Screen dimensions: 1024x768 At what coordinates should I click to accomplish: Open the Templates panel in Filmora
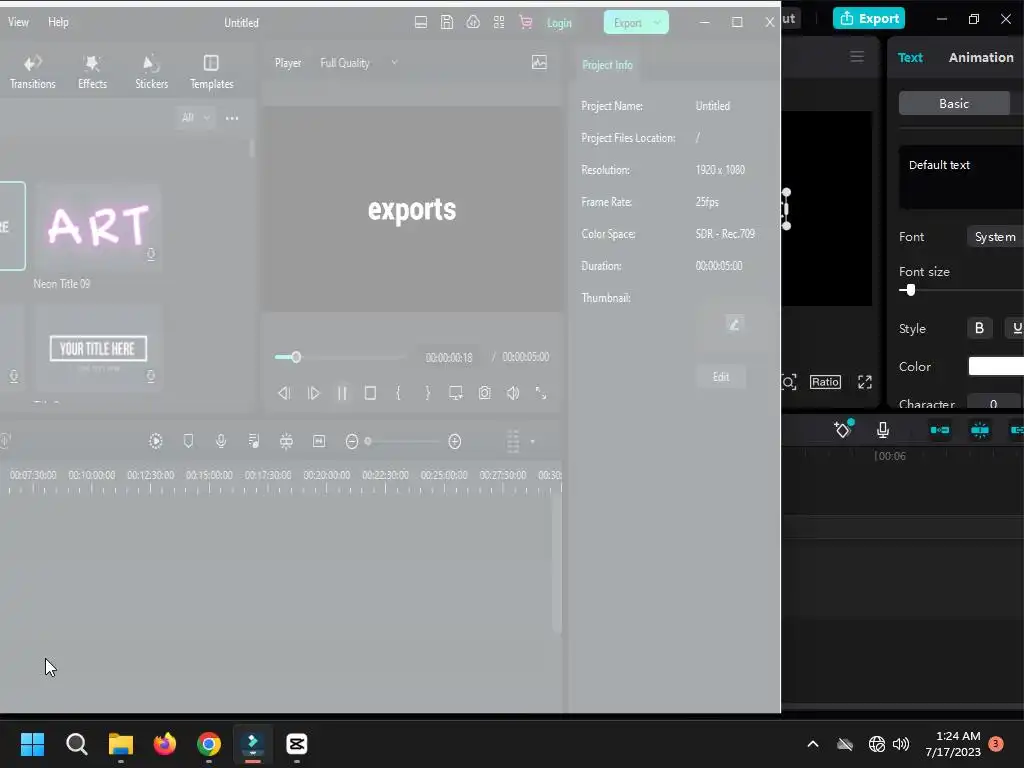pos(212,71)
